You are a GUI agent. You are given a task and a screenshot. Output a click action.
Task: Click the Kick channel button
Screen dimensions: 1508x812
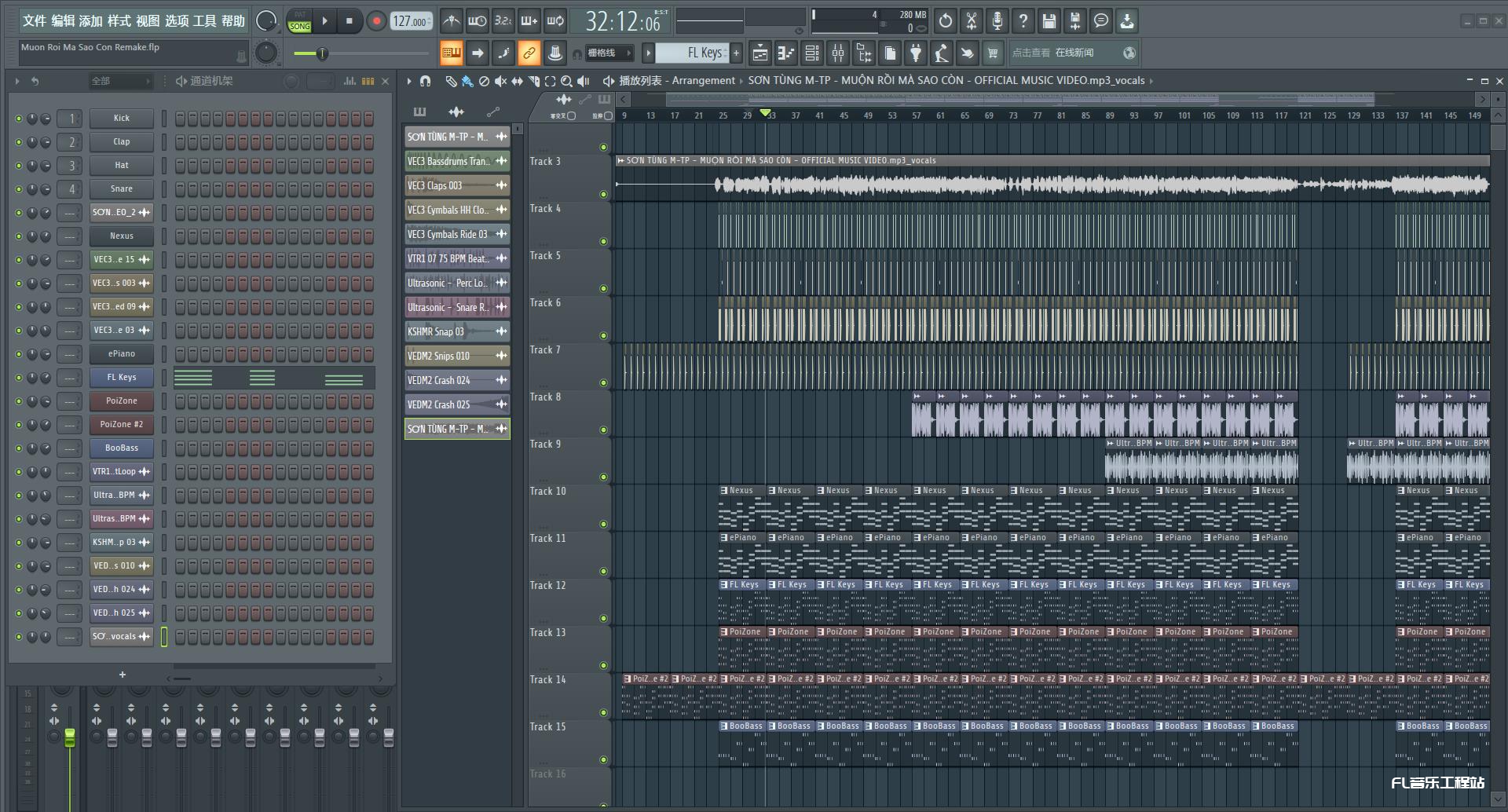(x=121, y=119)
